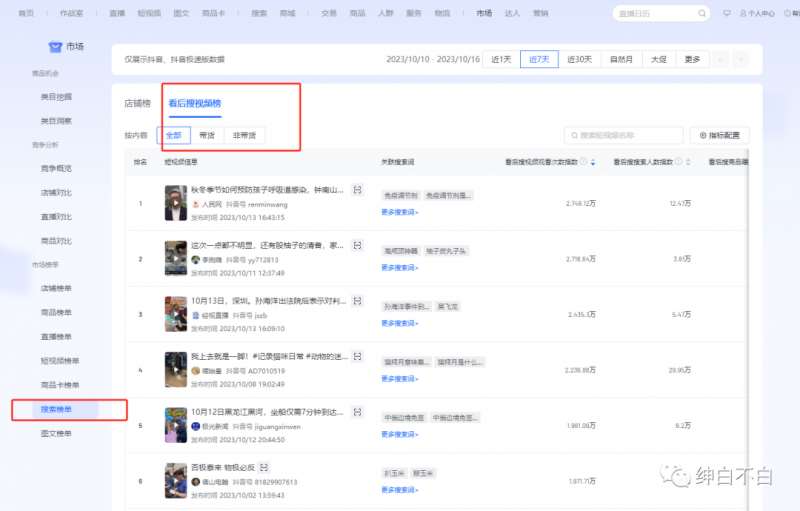Screen dimensions: 800x511
Task: Select 全部 content filter
Action: pos(173,135)
